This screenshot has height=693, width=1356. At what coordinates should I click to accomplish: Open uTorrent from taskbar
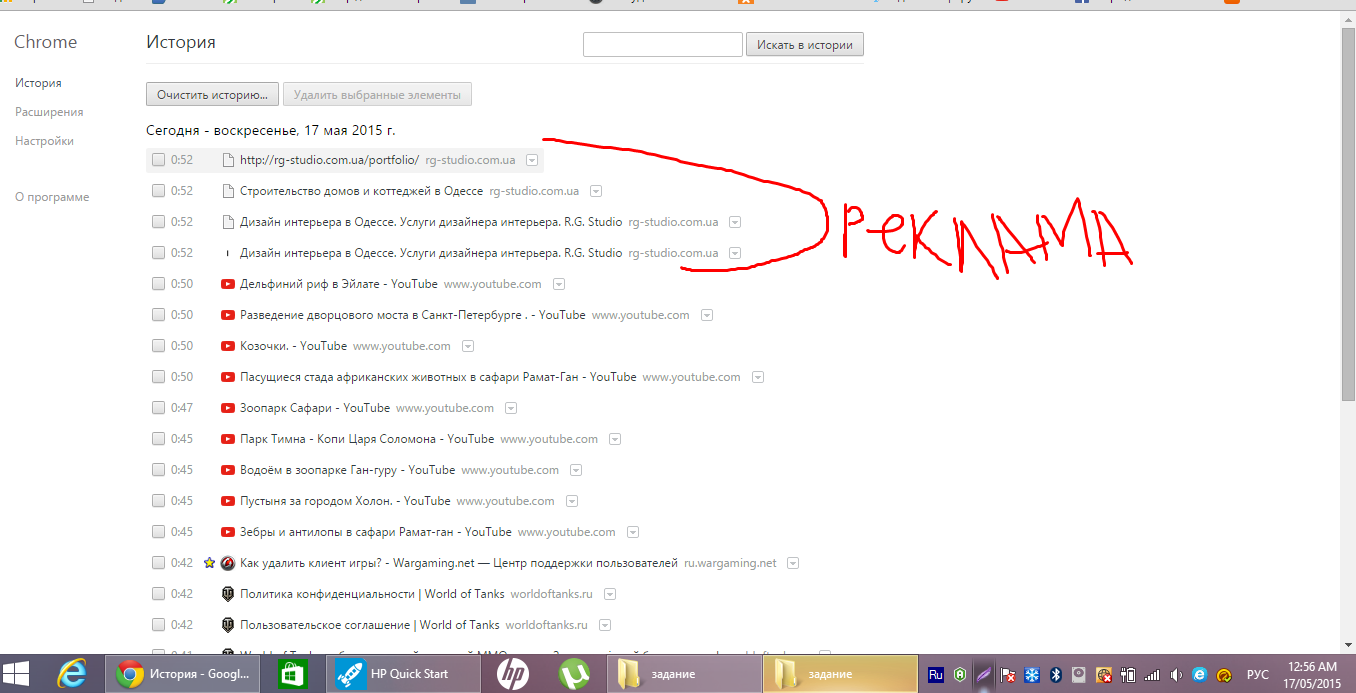(572, 674)
